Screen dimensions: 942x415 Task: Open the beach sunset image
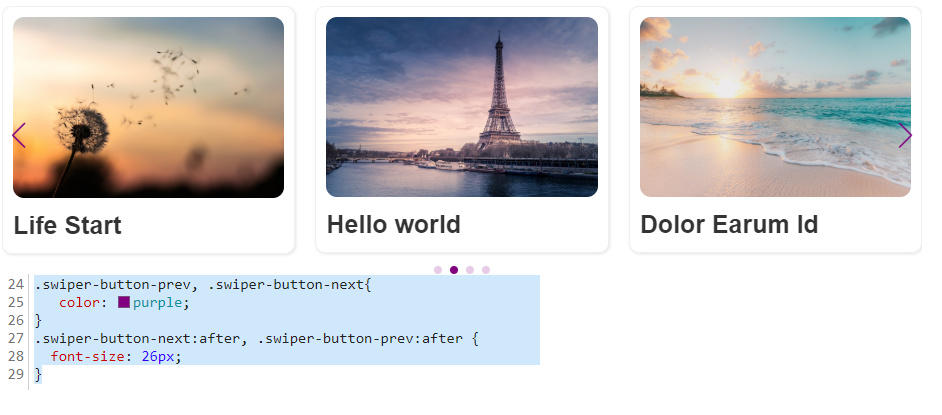(x=775, y=107)
